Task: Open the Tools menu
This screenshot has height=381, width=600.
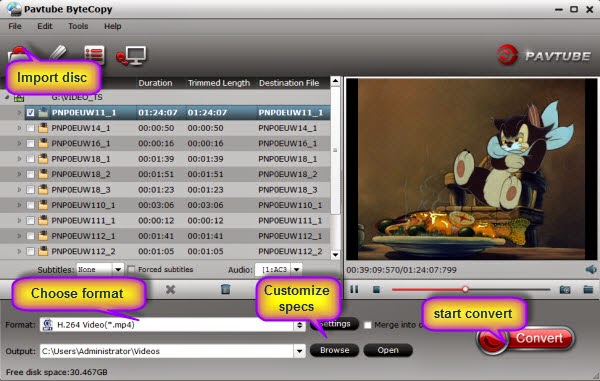Action: coord(78,26)
